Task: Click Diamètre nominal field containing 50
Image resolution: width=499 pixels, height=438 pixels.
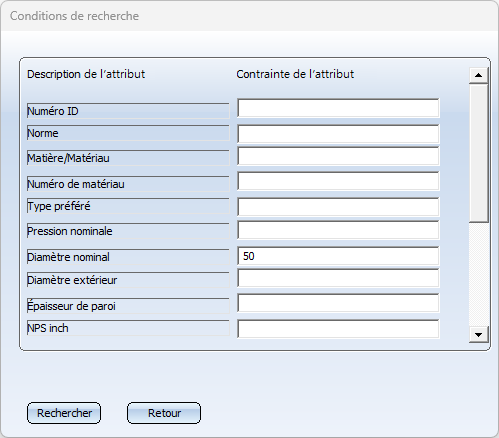Action: click(338, 256)
